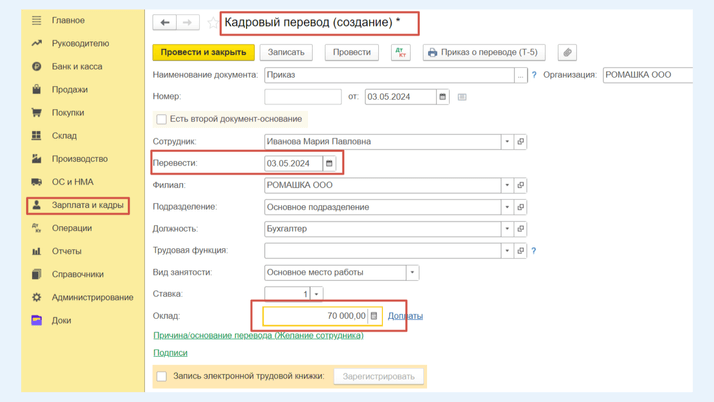
Task: Open the Трудовая функция record via its open icon
Action: [x=520, y=250]
